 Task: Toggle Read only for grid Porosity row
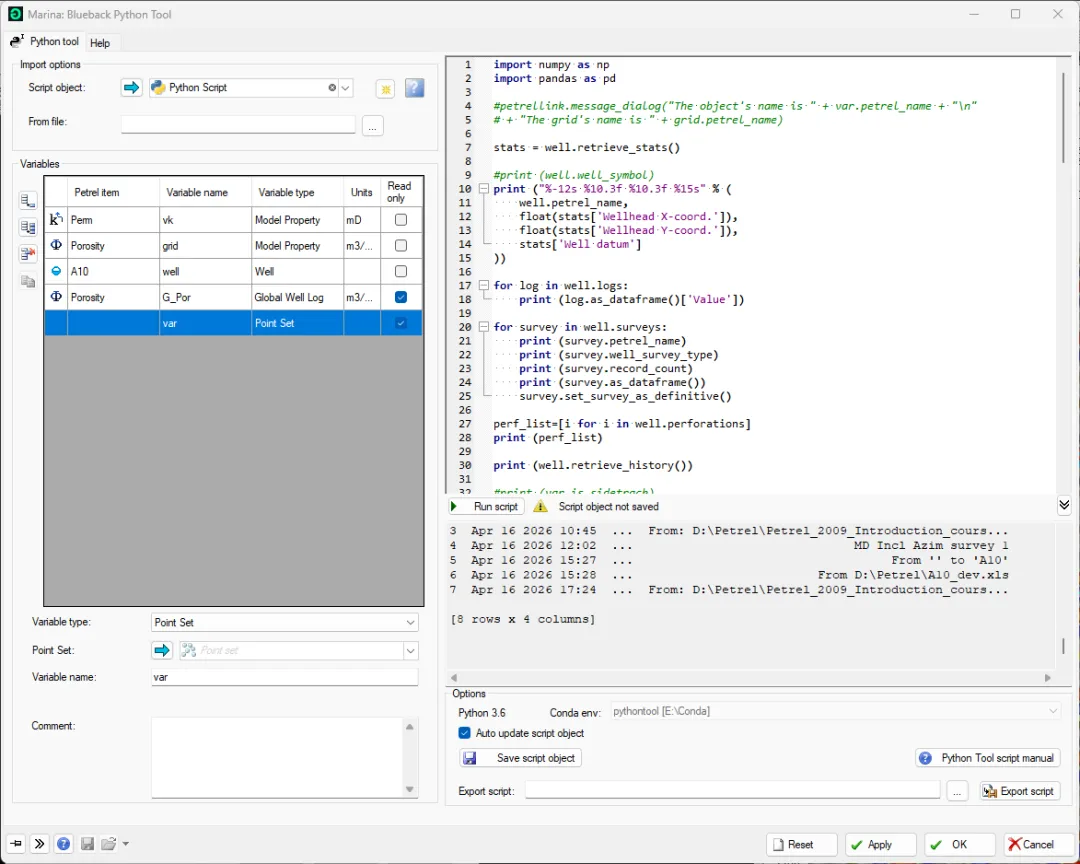pyautogui.click(x=401, y=245)
